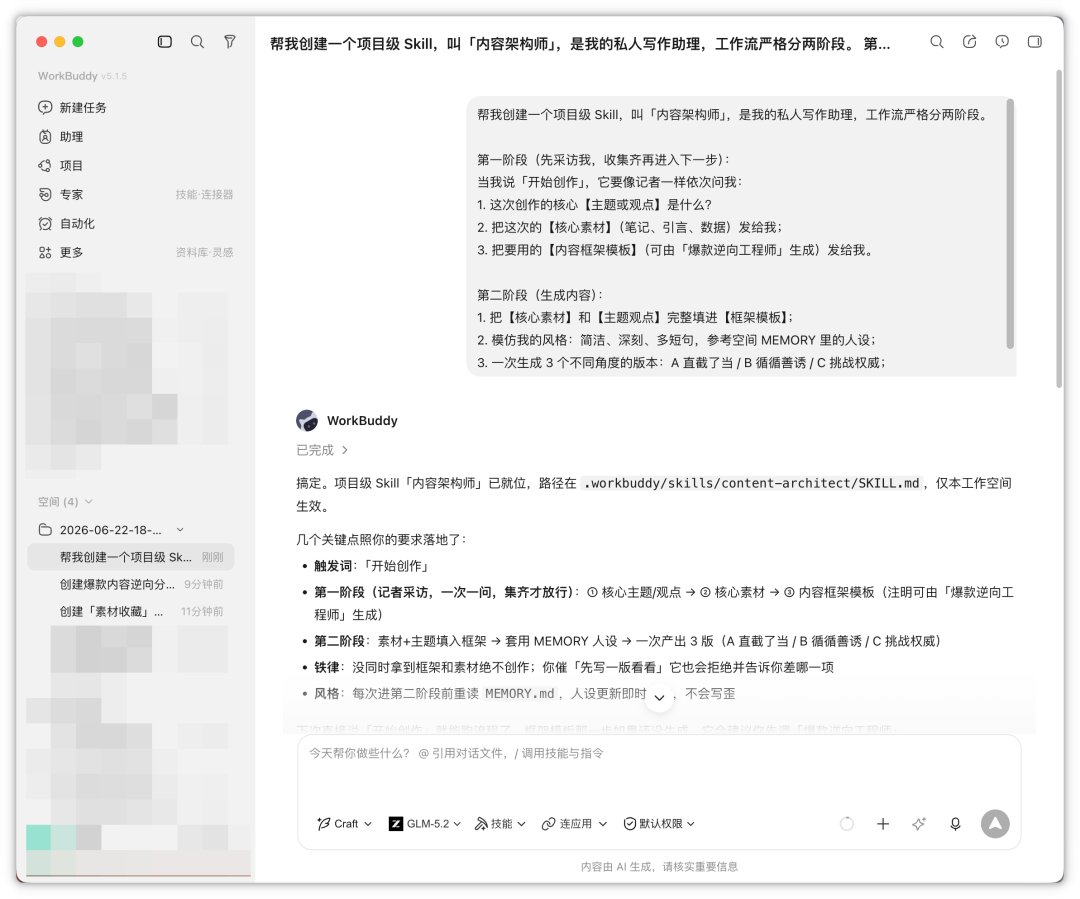Click the plus attach icon
Image resolution: width=1080 pixels, height=899 pixels.
(883, 824)
